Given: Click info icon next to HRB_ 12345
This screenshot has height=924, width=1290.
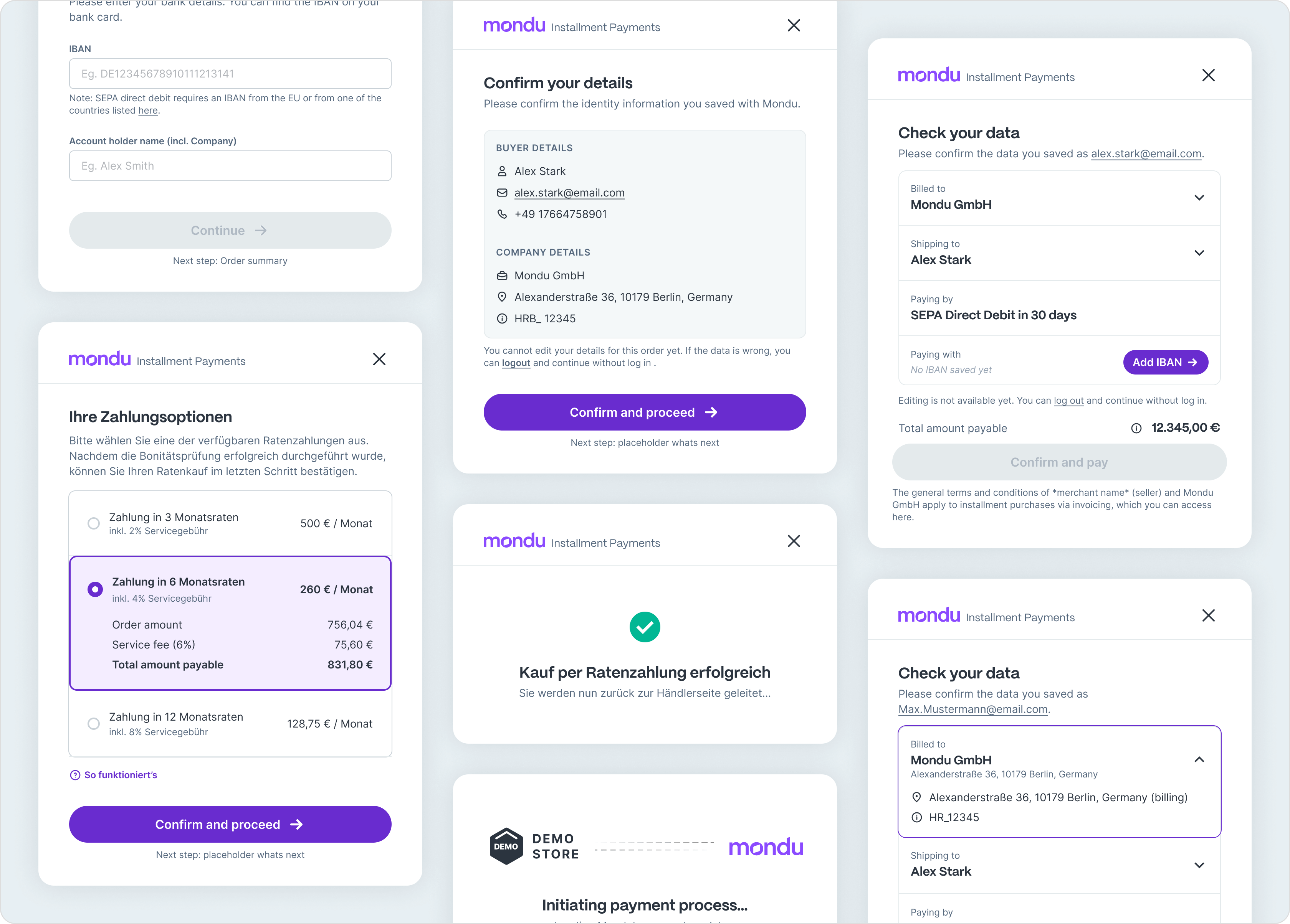Looking at the screenshot, I should [x=502, y=319].
